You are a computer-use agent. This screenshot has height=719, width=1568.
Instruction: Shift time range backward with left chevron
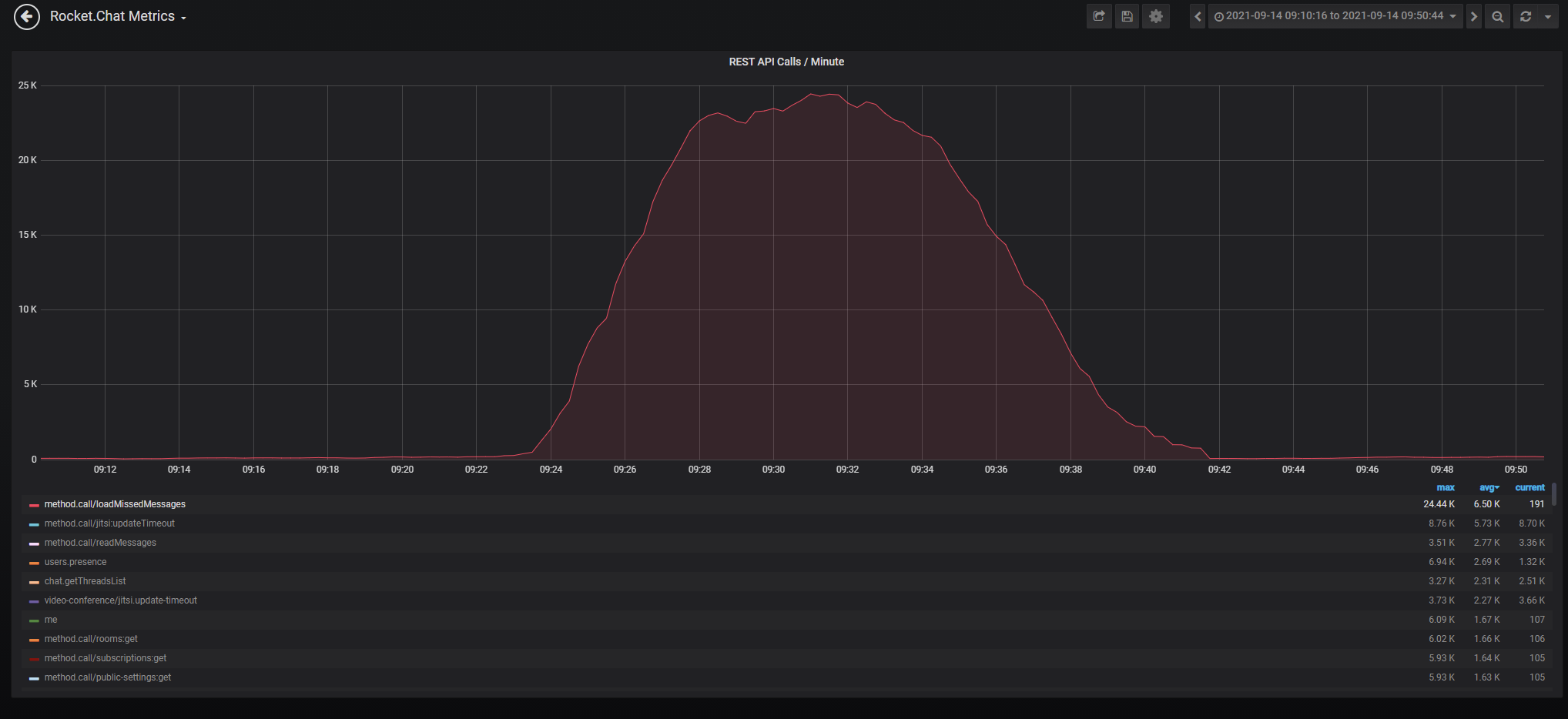click(x=1197, y=16)
